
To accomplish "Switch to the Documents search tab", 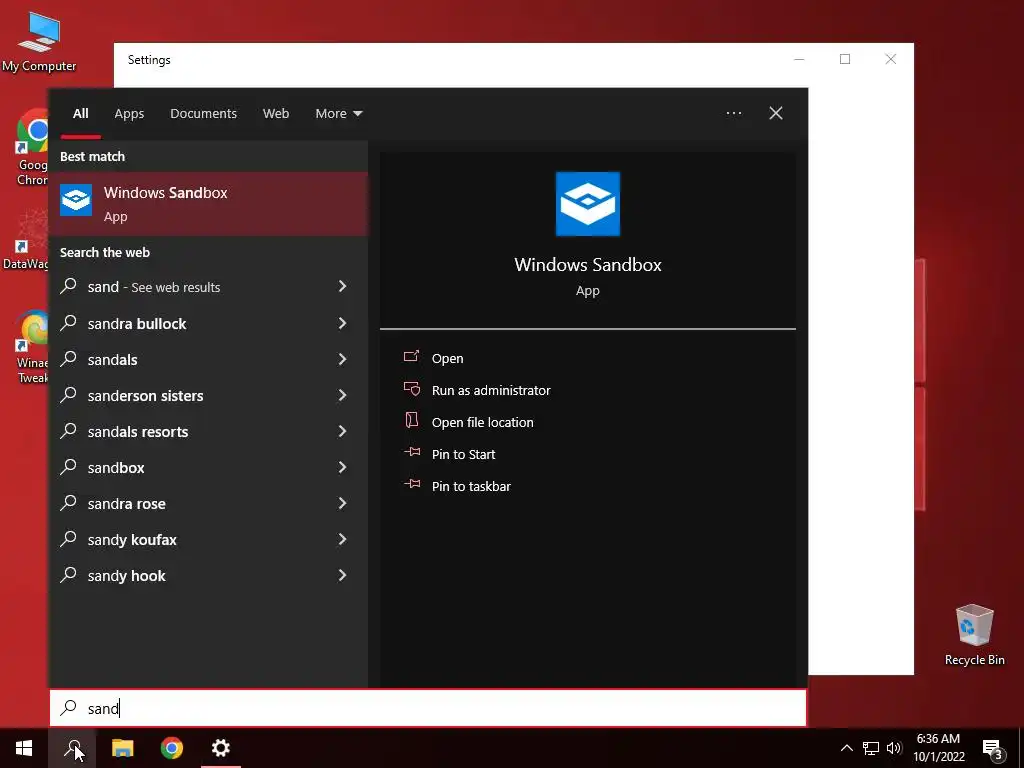I will point(203,114).
